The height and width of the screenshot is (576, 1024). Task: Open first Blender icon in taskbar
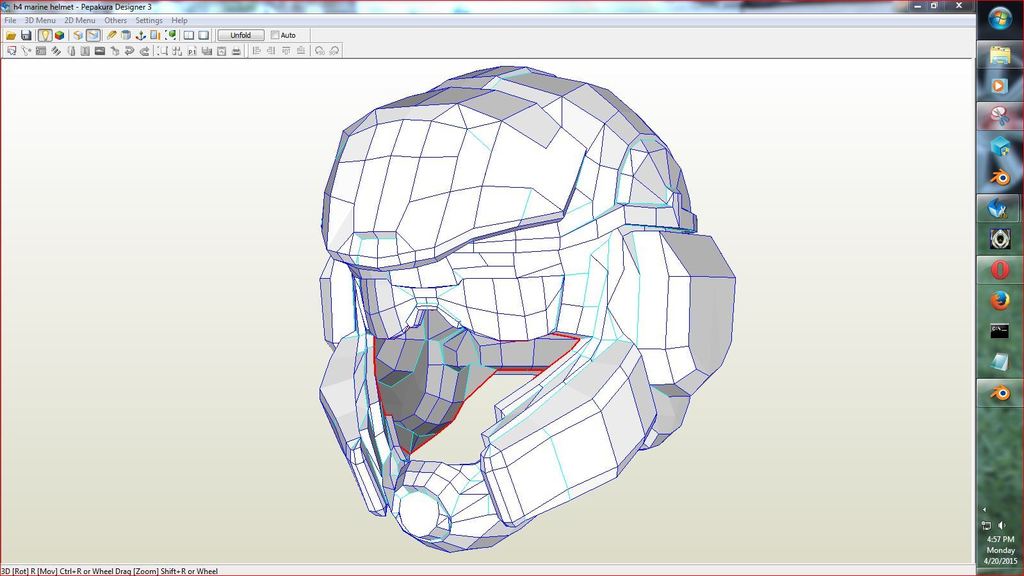1000,177
